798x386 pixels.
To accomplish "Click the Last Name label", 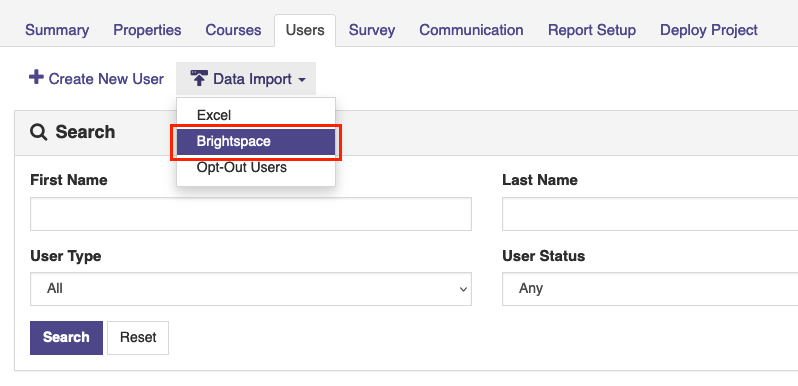I will [540, 180].
